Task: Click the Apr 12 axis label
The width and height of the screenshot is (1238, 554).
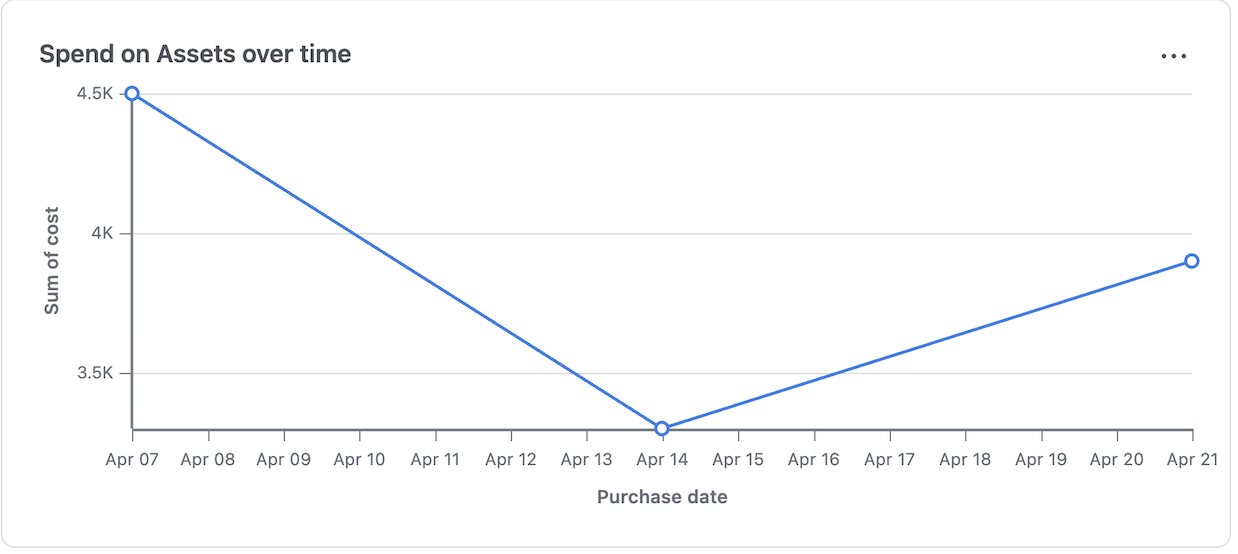Action: (x=511, y=460)
